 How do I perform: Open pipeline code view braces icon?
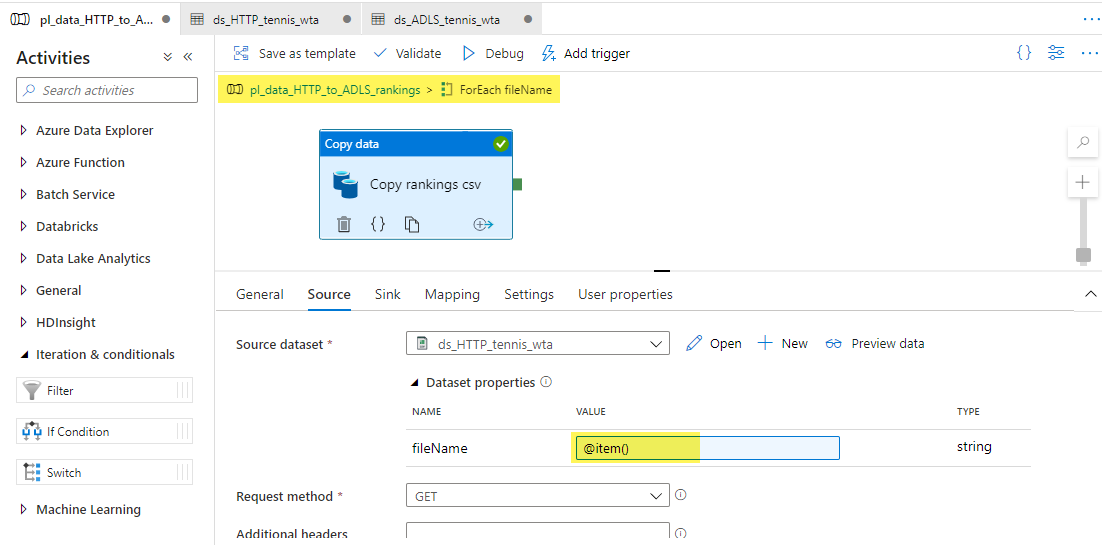pos(1024,53)
